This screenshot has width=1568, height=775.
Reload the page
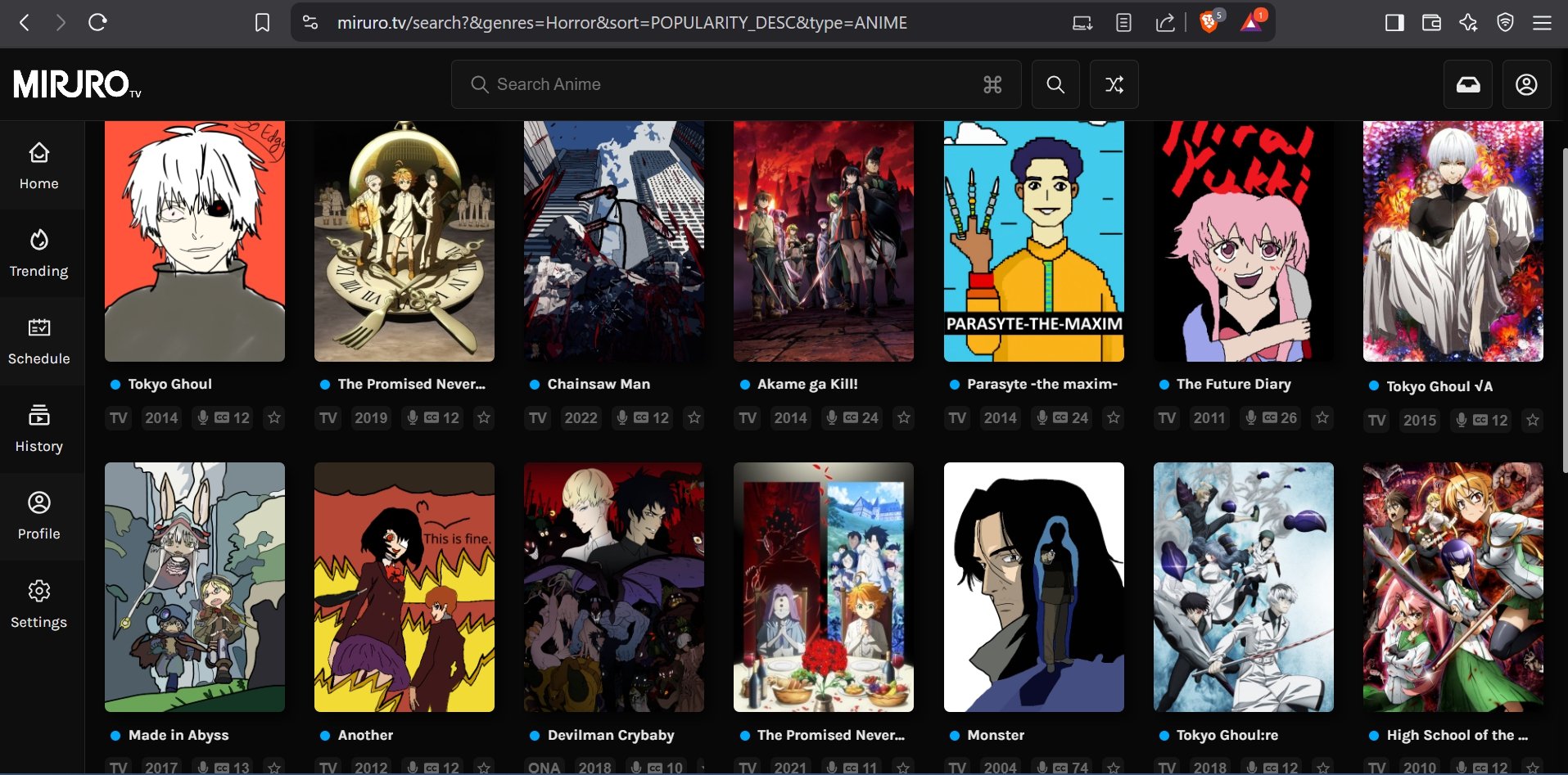97,23
